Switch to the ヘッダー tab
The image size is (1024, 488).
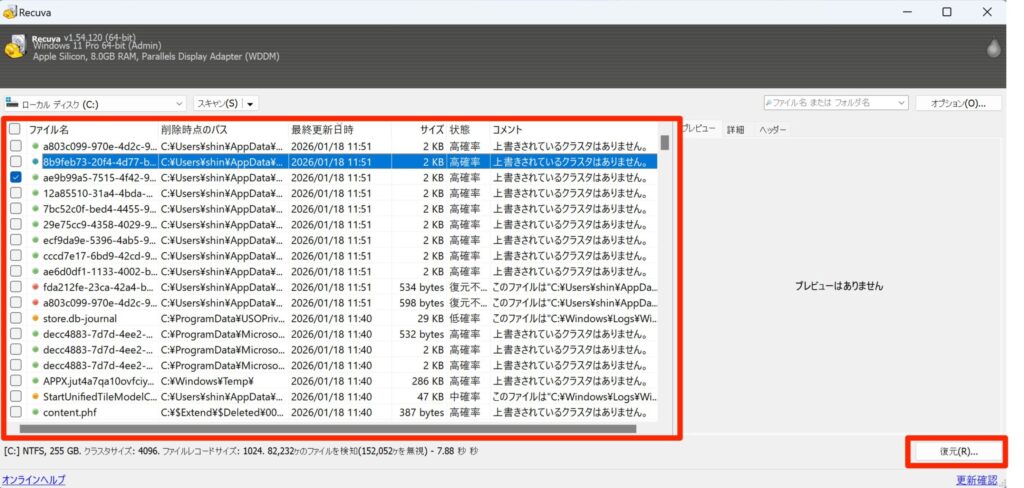(x=772, y=130)
